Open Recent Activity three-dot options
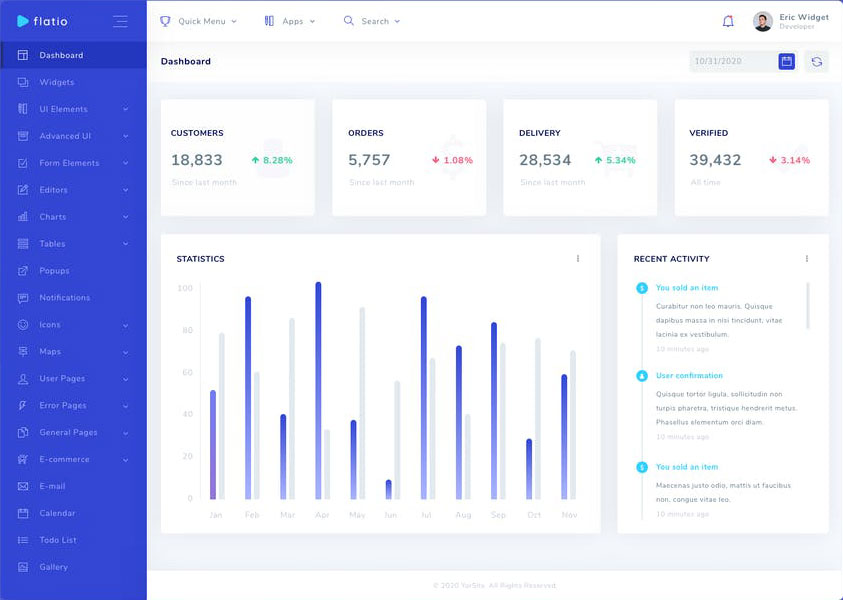 807,259
